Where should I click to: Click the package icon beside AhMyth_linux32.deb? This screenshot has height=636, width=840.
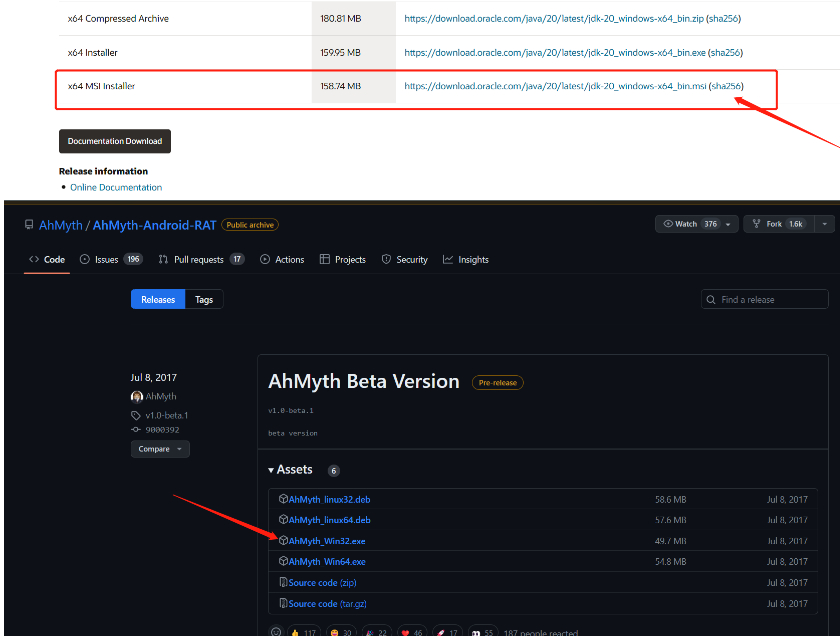pos(283,499)
